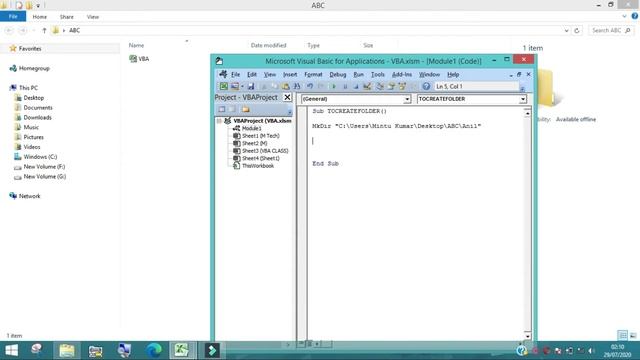This screenshot has height=360, width=640.
Task: Open the (General) object dropdown
Action: coord(407,99)
